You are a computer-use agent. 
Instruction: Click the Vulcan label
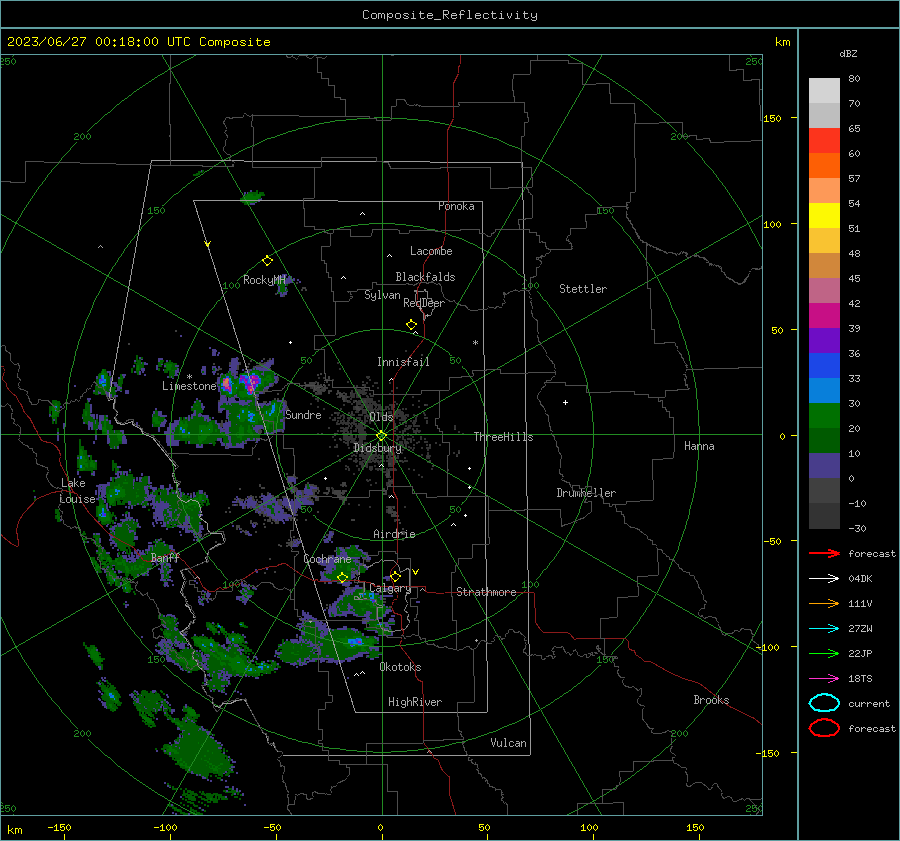tap(509, 743)
